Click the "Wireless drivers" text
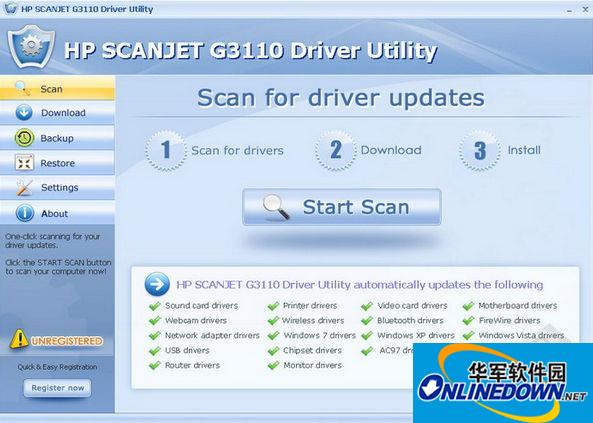The image size is (593, 423). point(313,320)
